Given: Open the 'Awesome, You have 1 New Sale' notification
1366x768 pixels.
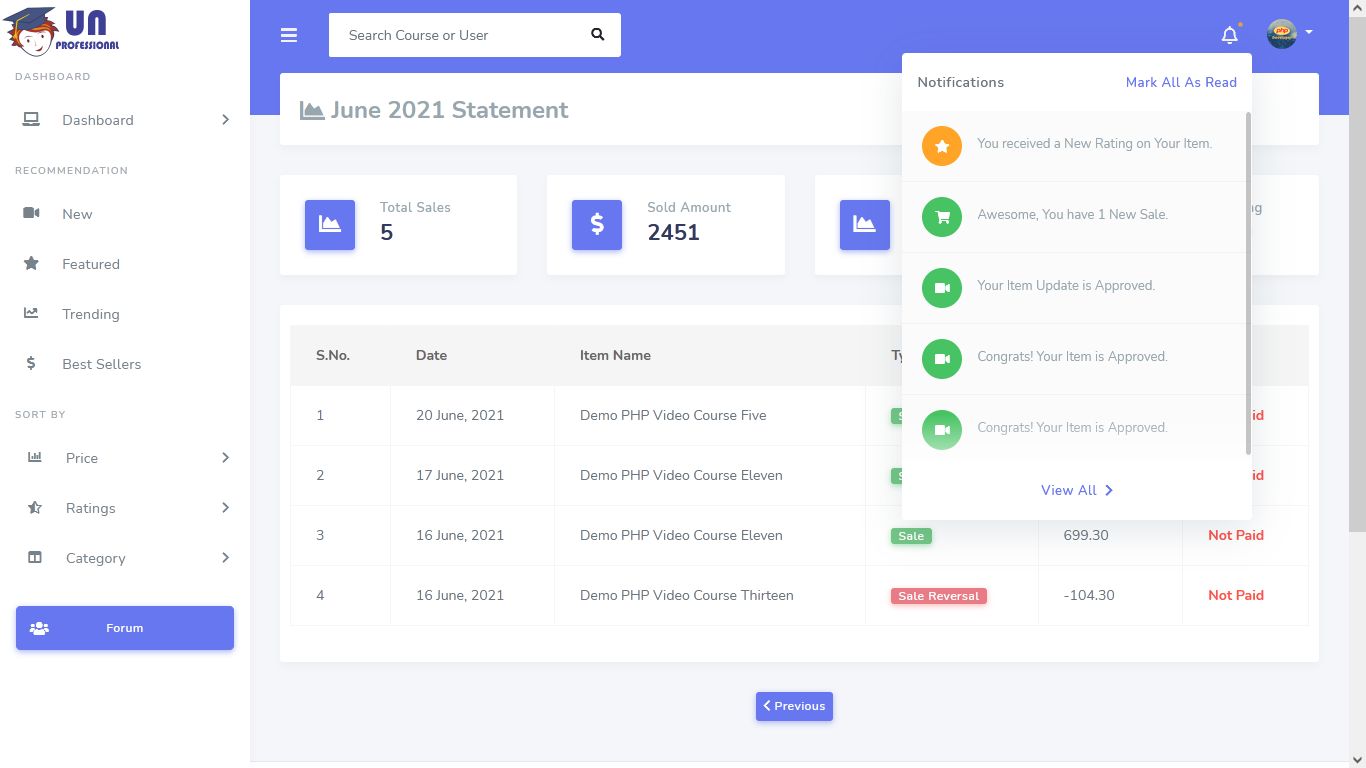Looking at the screenshot, I should pos(1074,217).
